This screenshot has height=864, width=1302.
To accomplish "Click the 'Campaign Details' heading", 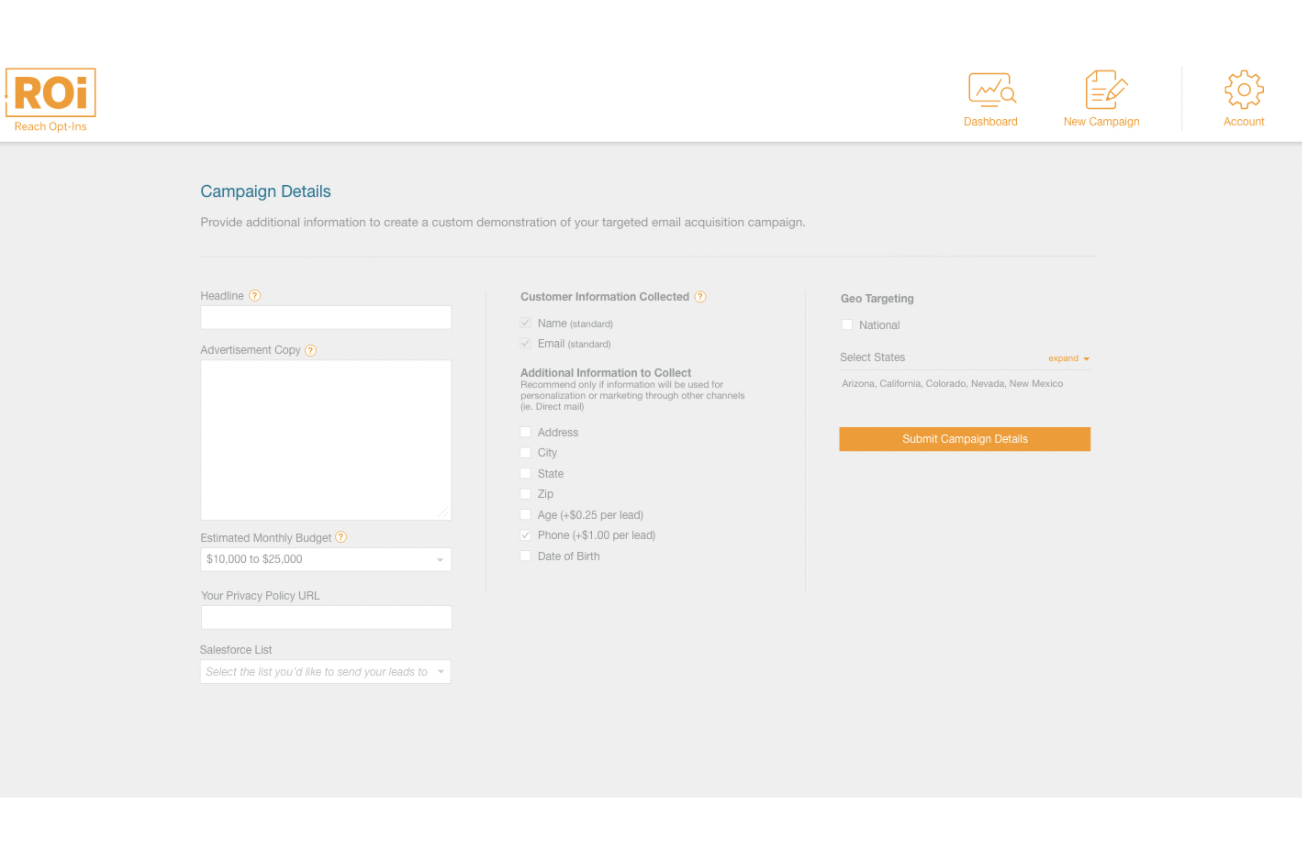I will point(266,192).
